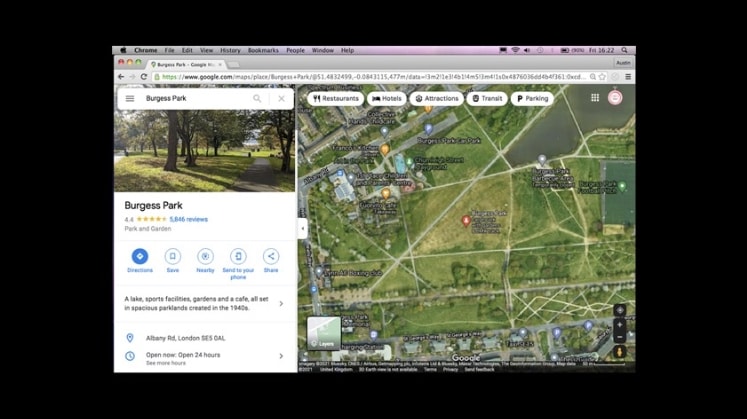The height and width of the screenshot is (419, 747).
Task: Filter map by Restaurants
Action: coord(336,99)
